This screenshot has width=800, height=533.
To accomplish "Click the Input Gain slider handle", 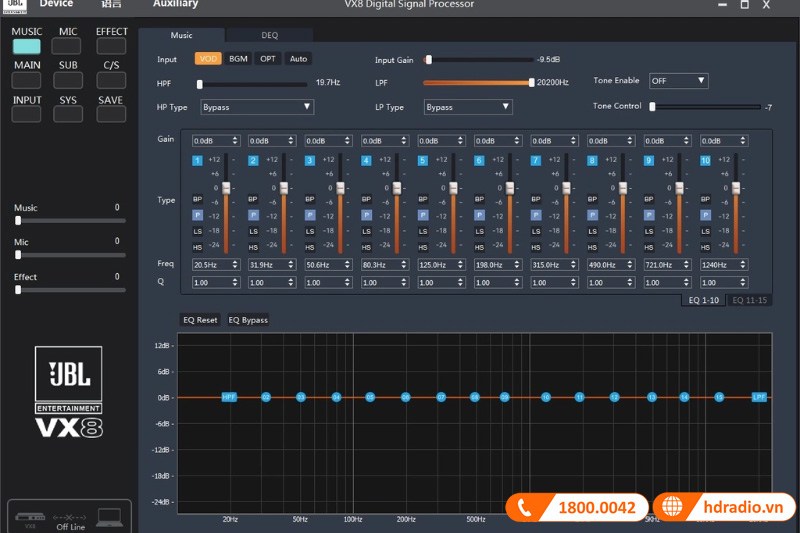I will point(429,60).
